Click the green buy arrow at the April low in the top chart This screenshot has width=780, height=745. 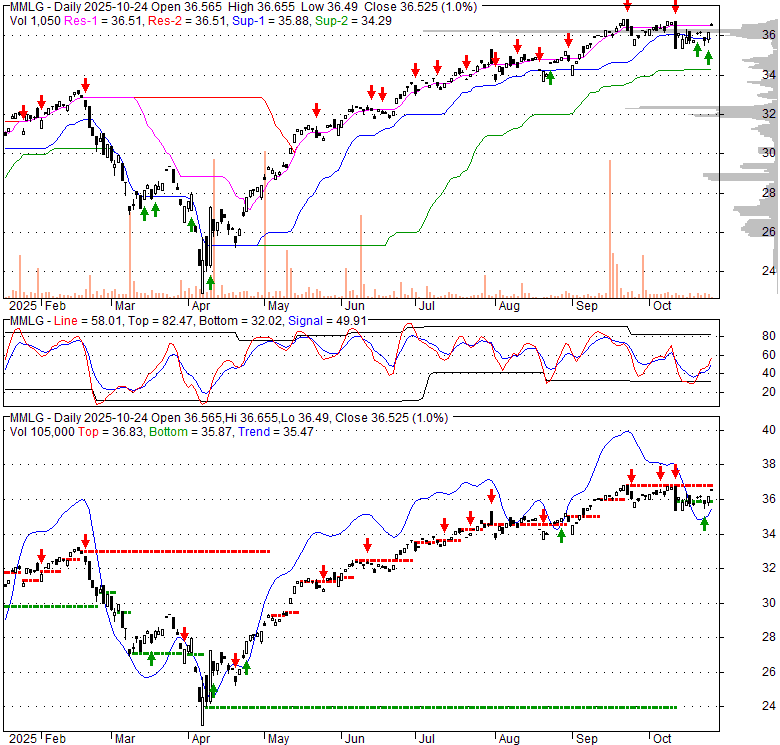point(210,282)
